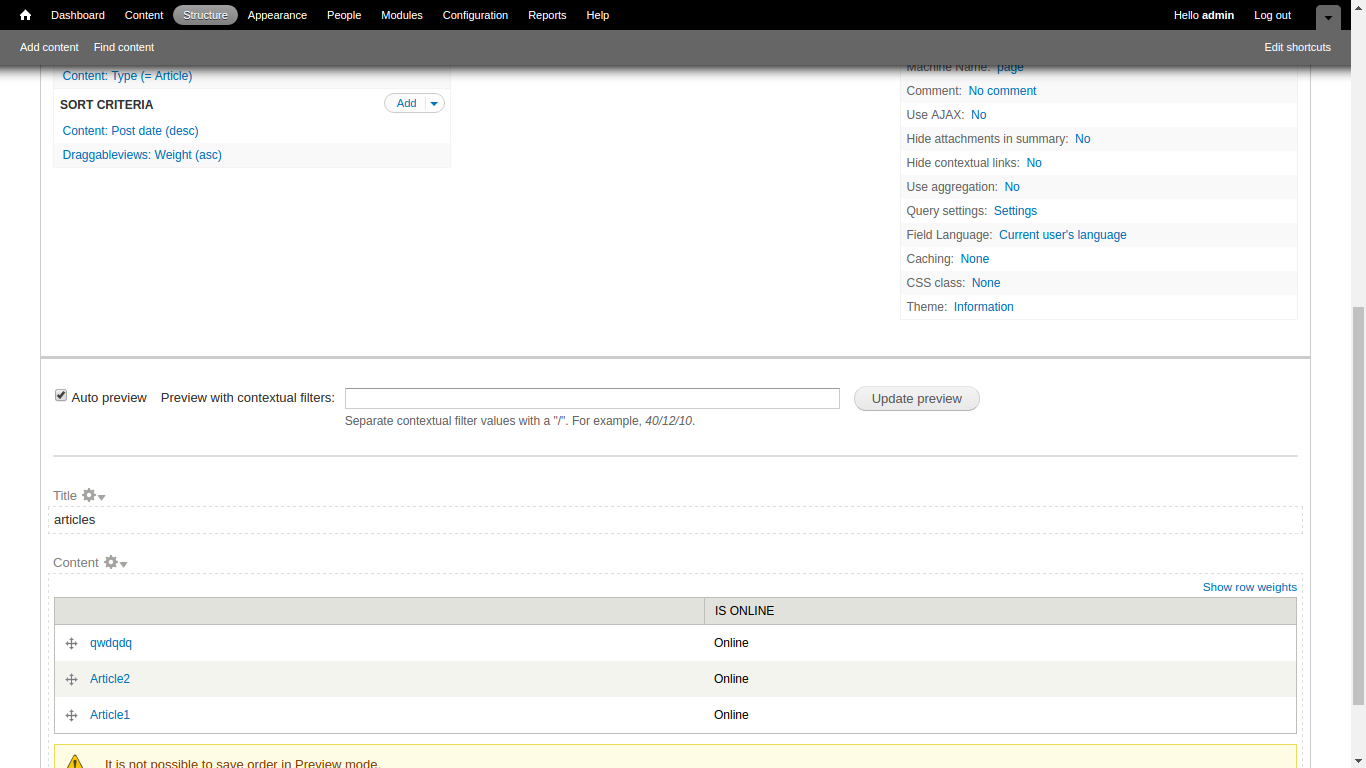Change Use aggregation setting No

pyautogui.click(x=1012, y=187)
